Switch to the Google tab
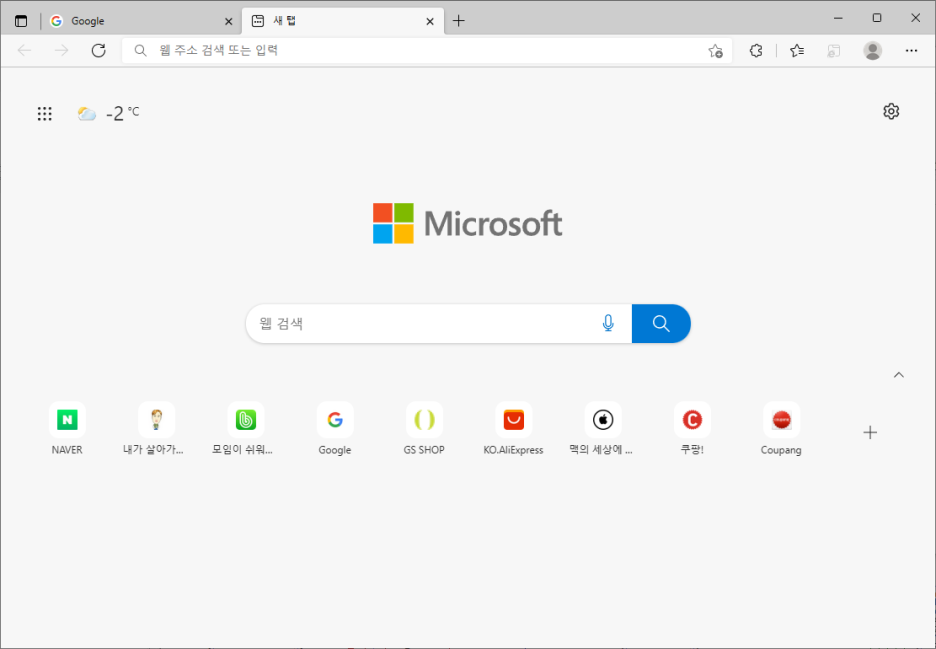Screen dimensions: 936x649 pyautogui.click(x=141, y=21)
